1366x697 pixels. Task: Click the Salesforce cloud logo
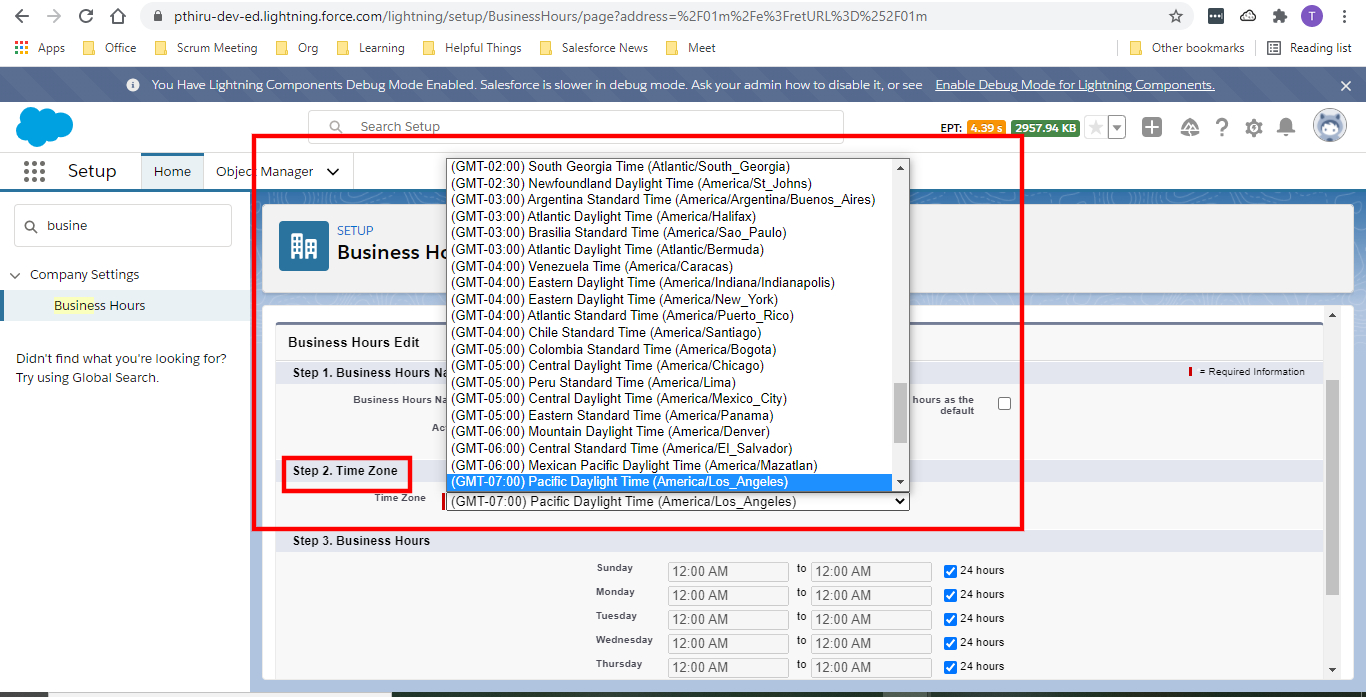click(x=43, y=127)
